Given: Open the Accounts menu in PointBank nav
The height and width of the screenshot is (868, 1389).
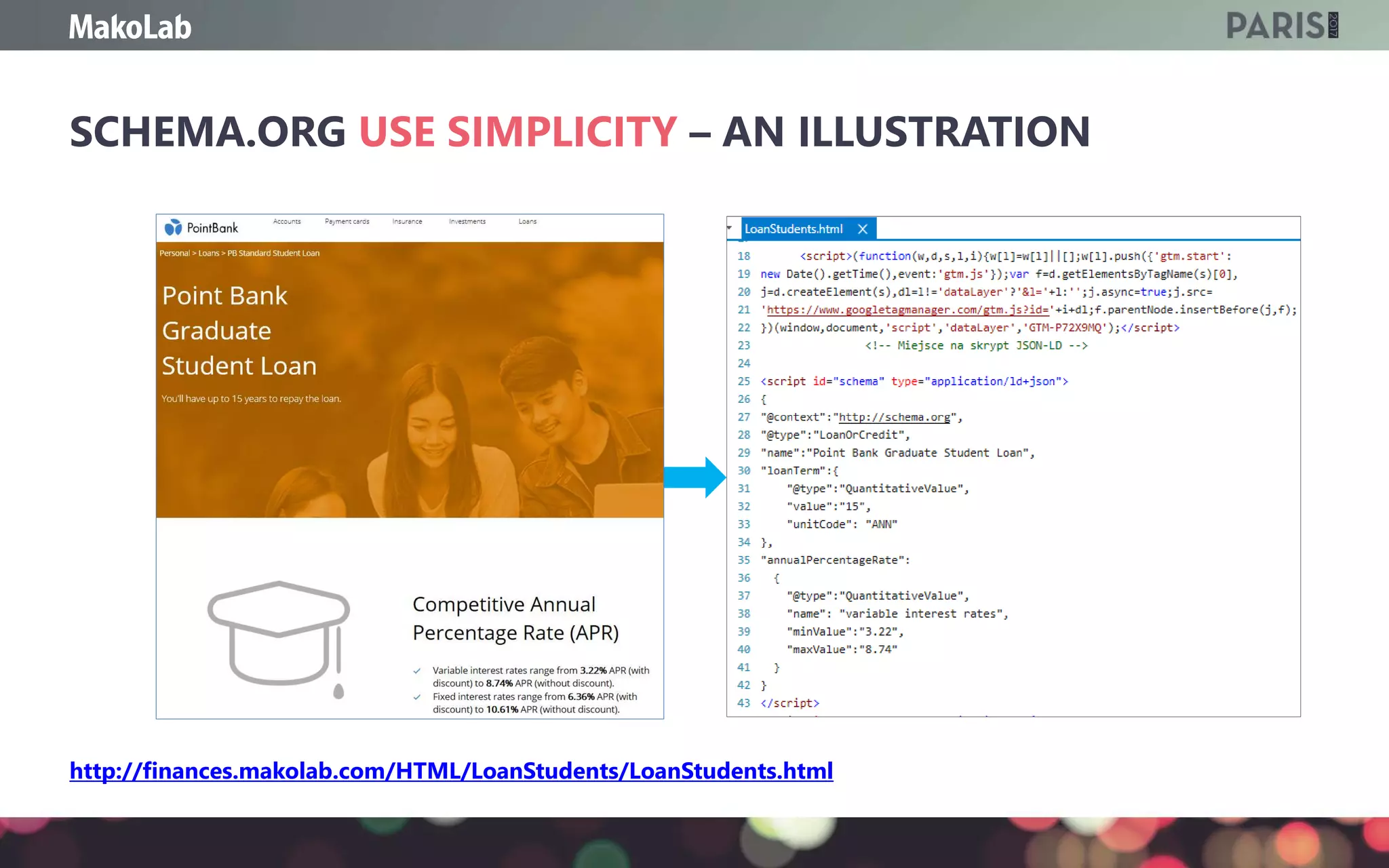Looking at the screenshot, I should [x=287, y=222].
